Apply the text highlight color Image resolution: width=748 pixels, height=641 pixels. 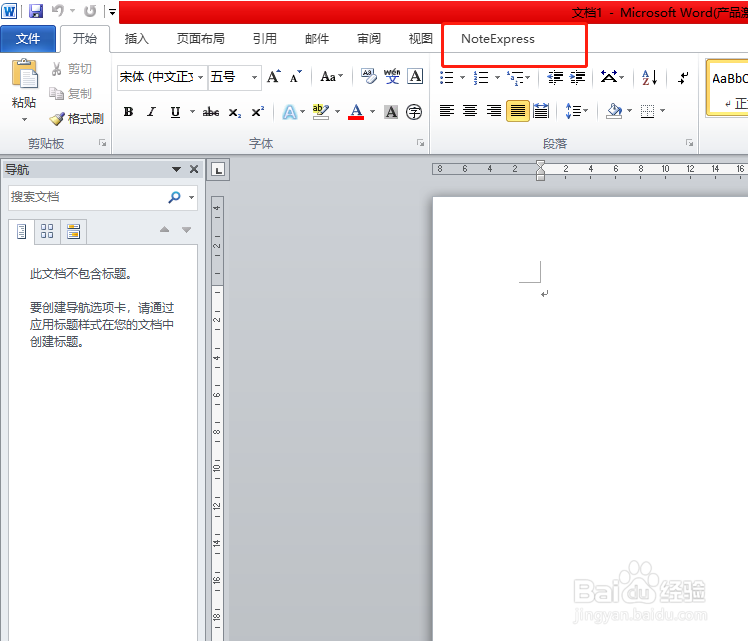pyautogui.click(x=321, y=112)
